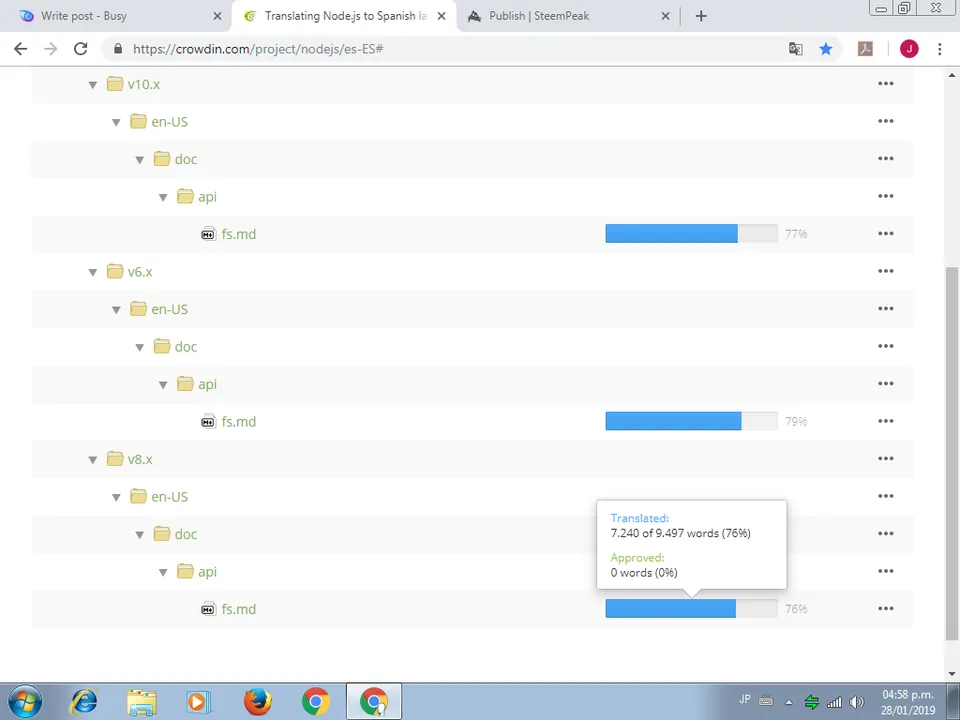Open Chrome three-dot menu
Image resolution: width=960 pixels, height=720 pixels.
click(x=940, y=49)
